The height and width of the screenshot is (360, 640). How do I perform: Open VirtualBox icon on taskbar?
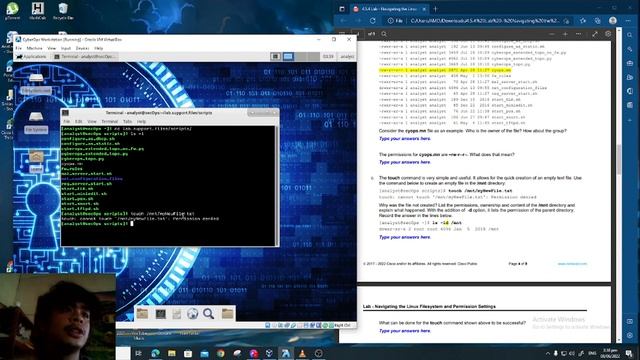[x=270, y=353]
